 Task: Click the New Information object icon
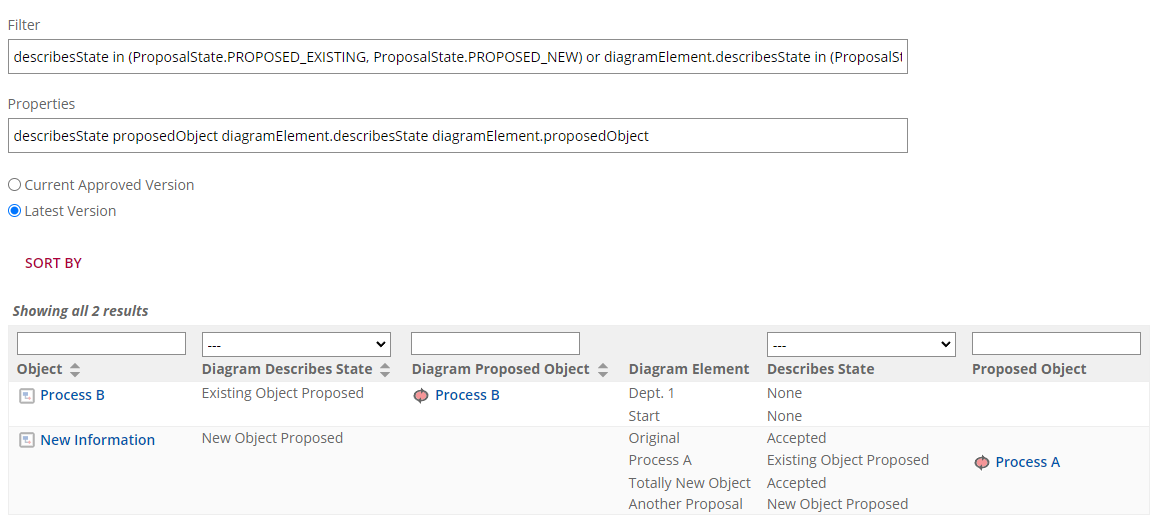(x=27, y=441)
